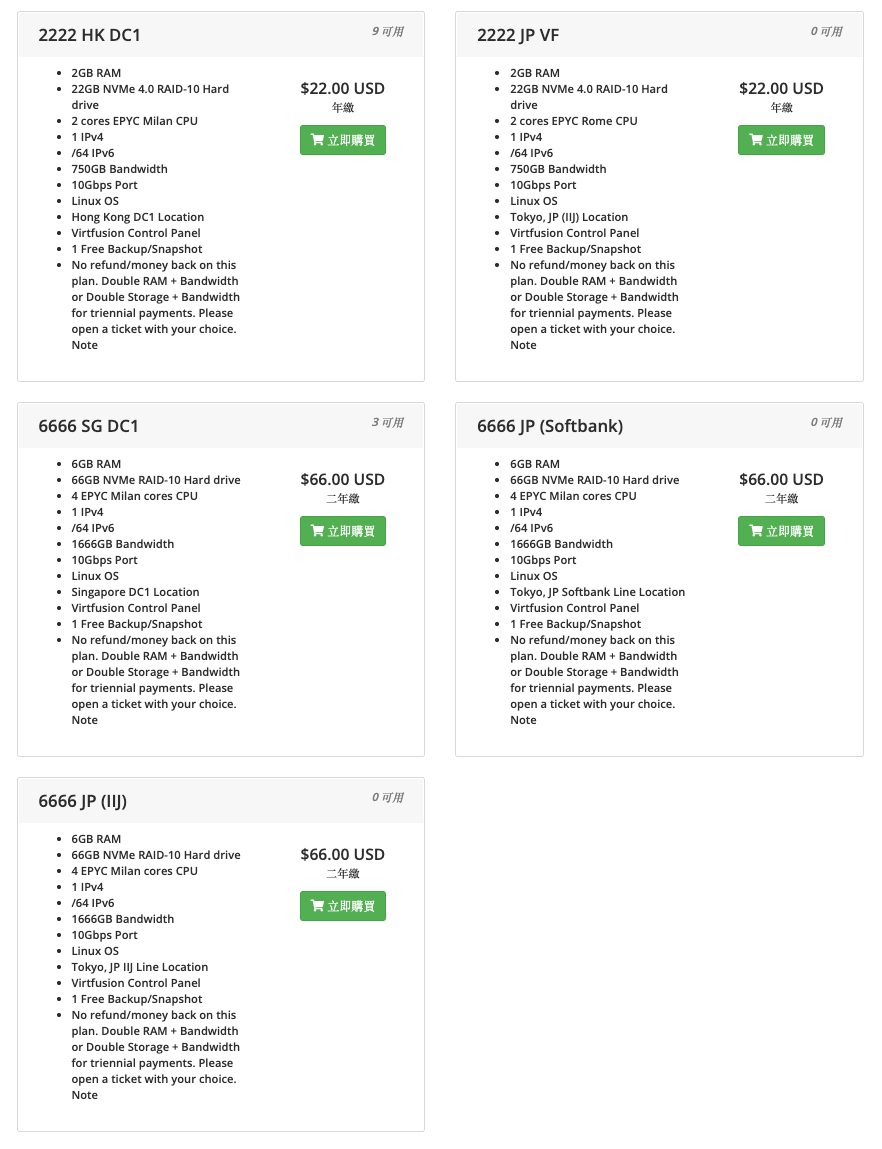Viewport: 882px width, 1149px height.
Task: Click cart icon for 2222 HK DC1 plan
Action: pyautogui.click(x=317, y=141)
